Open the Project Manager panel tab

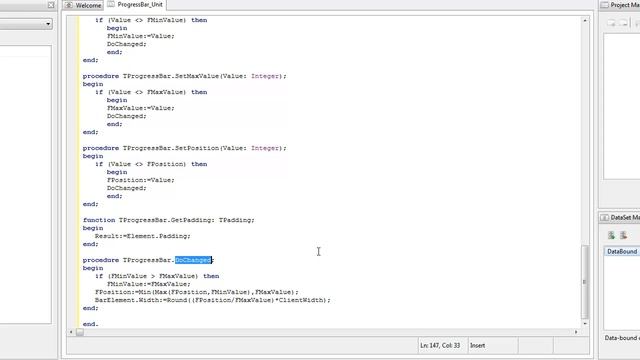(x=620, y=5)
